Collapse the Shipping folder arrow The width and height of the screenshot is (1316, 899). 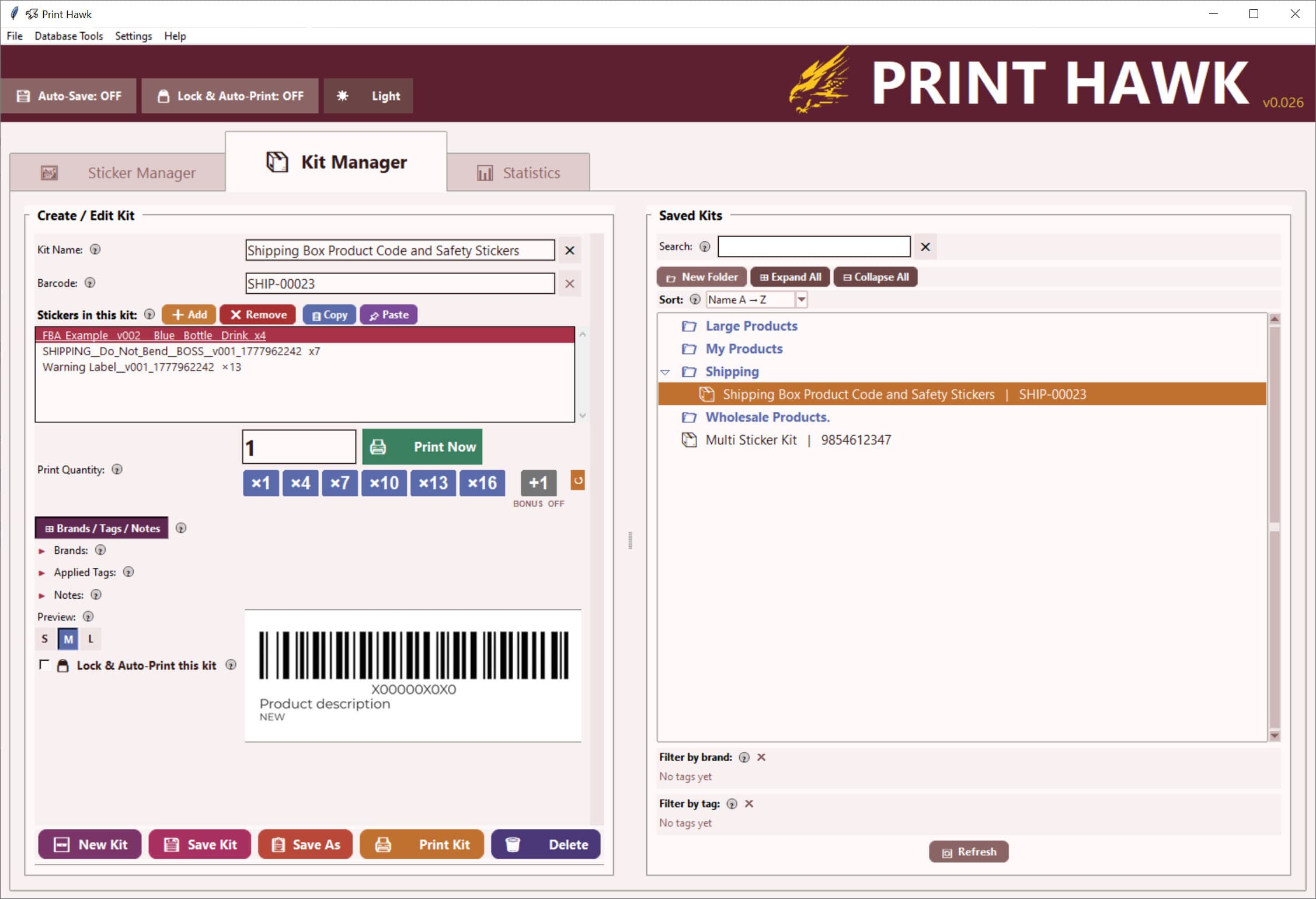665,372
